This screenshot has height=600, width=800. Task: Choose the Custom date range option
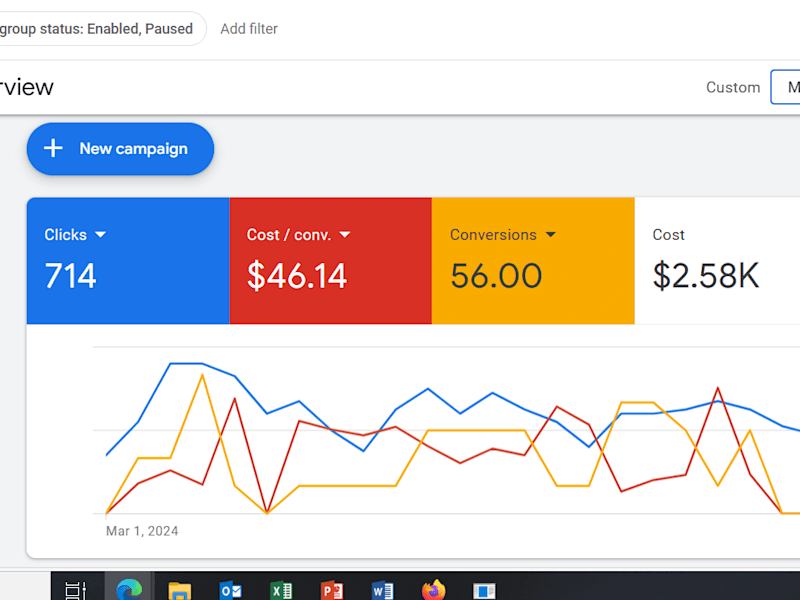click(x=733, y=87)
